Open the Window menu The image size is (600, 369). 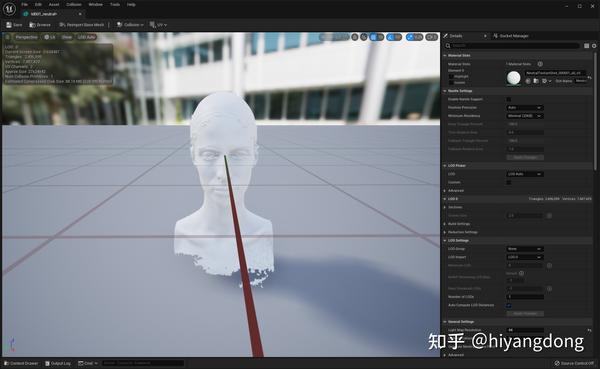point(95,5)
